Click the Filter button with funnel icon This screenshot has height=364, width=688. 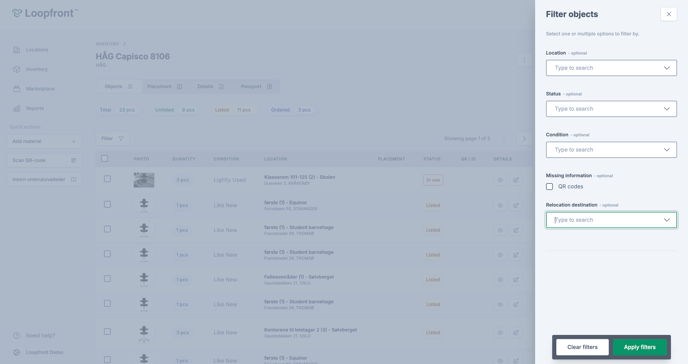point(112,139)
